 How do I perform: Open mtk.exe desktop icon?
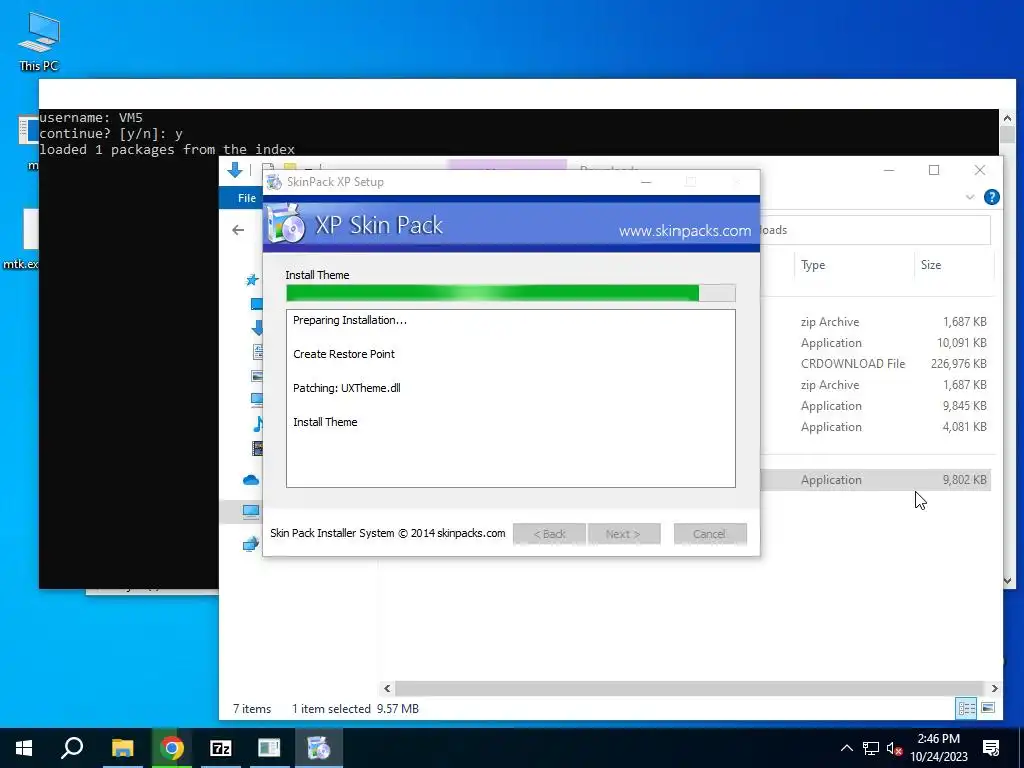point(22,239)
